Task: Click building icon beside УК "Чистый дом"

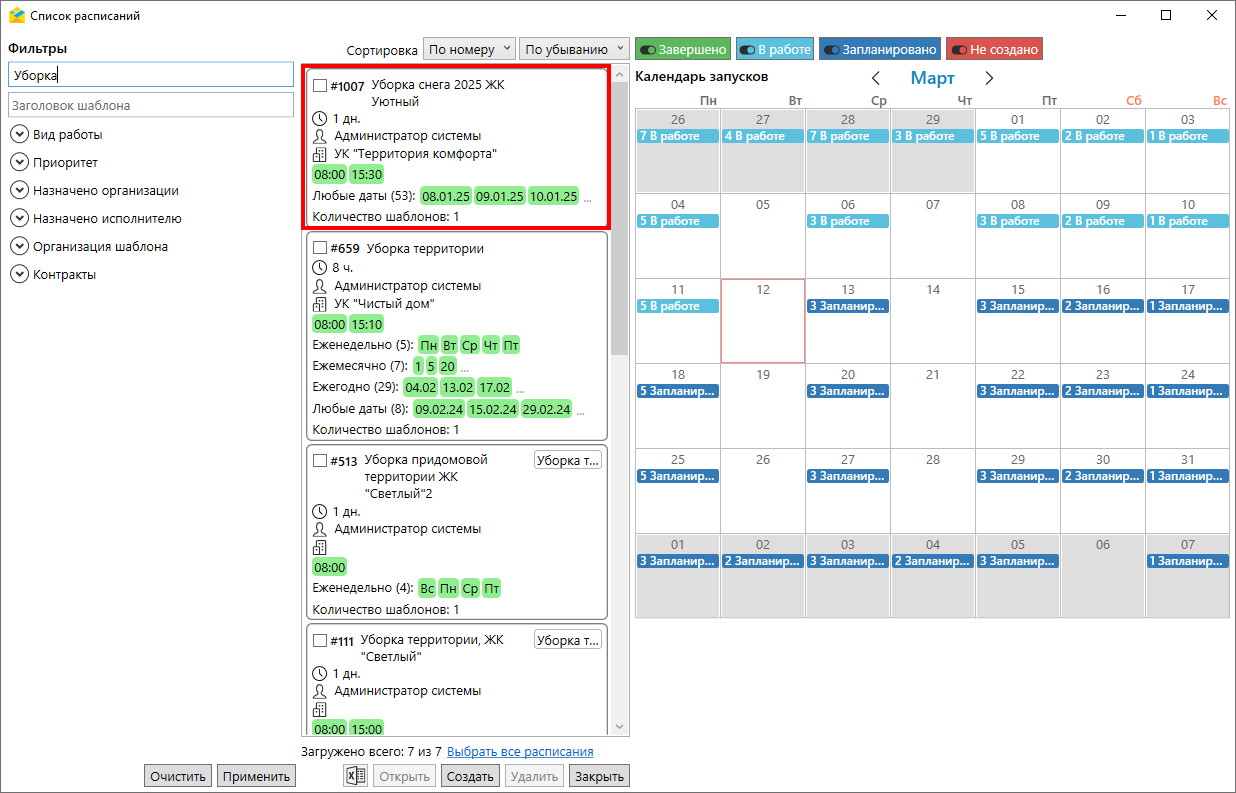Action: coord(320,304)
